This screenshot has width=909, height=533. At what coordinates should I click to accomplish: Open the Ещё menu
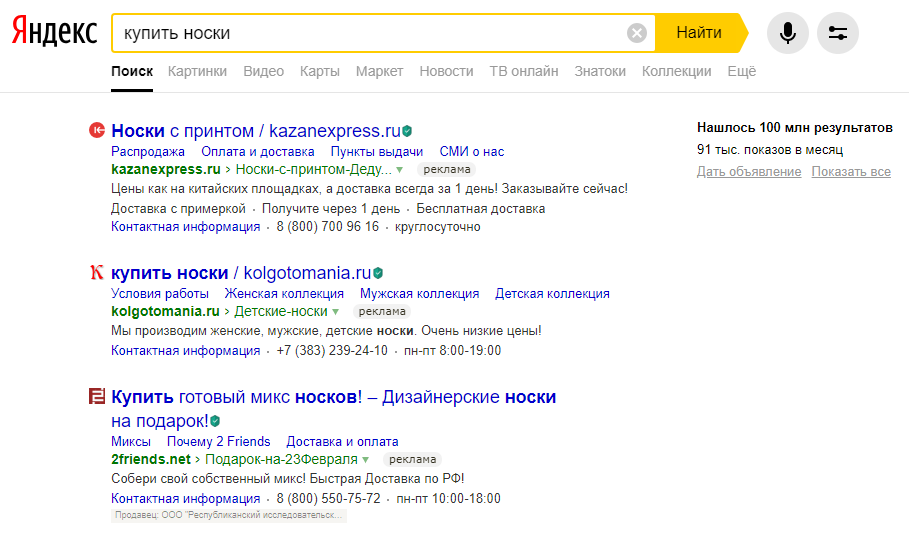[x=741, y=71]
